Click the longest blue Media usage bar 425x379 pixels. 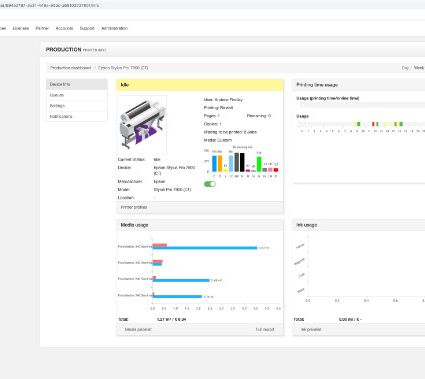click(x=205, y=248)
